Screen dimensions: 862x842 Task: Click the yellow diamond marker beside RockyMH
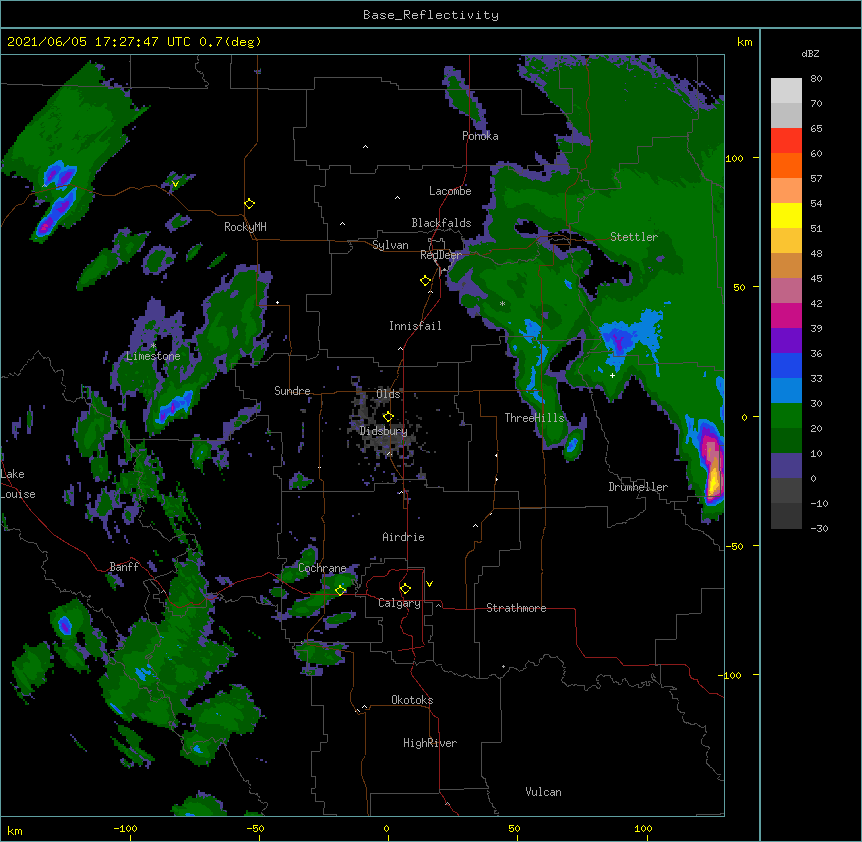[249, 204]
